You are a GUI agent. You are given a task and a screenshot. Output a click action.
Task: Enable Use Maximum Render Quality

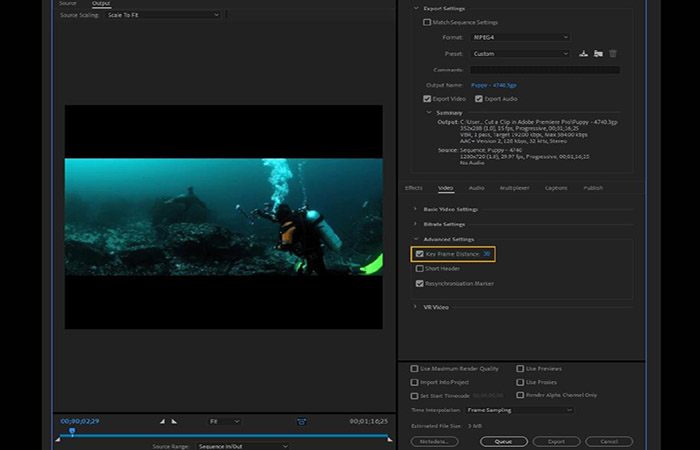pos(414,369)
